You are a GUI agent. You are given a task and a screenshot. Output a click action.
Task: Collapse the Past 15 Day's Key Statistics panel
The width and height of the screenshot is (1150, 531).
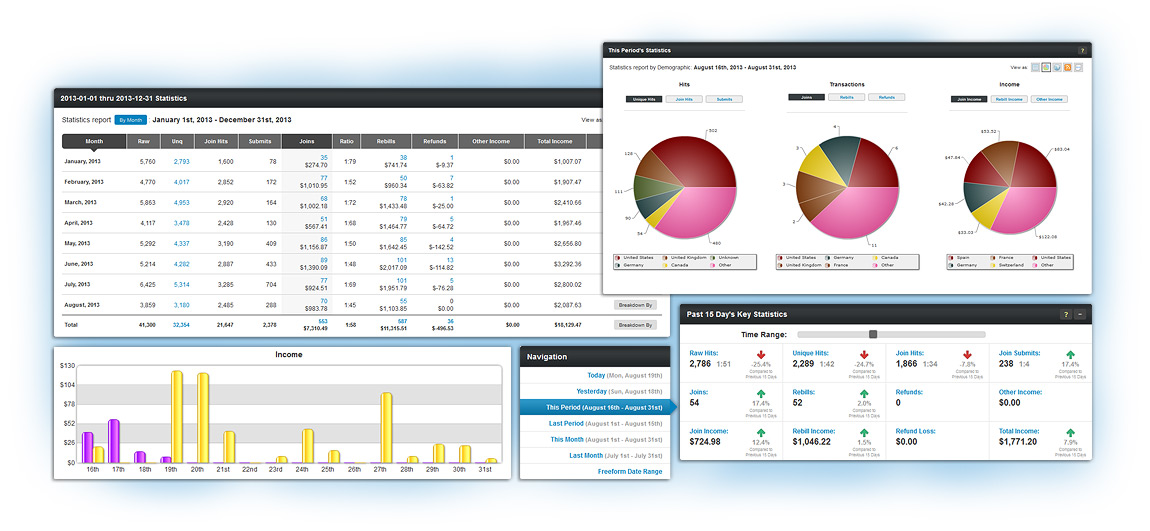coord(1080,315)
